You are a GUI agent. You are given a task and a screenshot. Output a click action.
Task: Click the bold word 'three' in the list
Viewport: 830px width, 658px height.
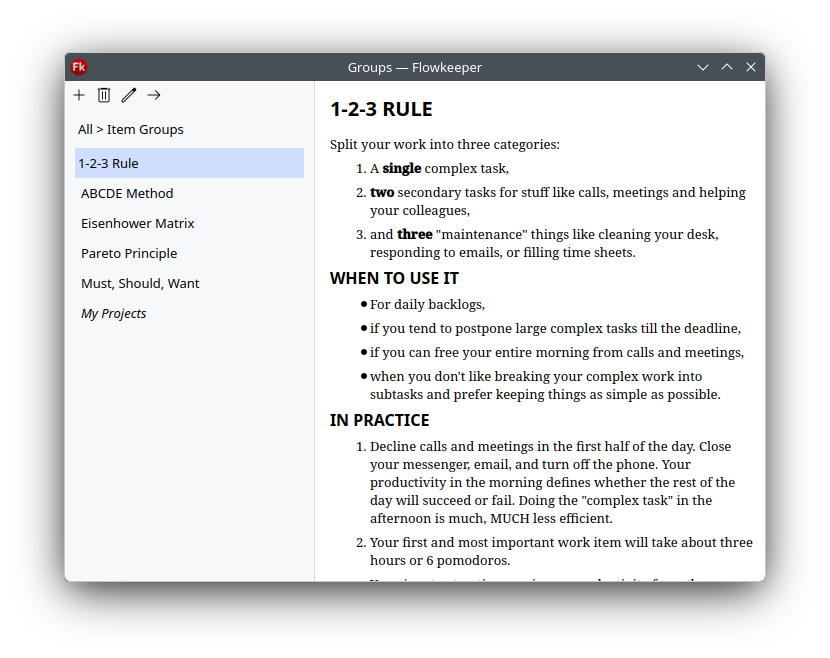click(x=415, y=234)
